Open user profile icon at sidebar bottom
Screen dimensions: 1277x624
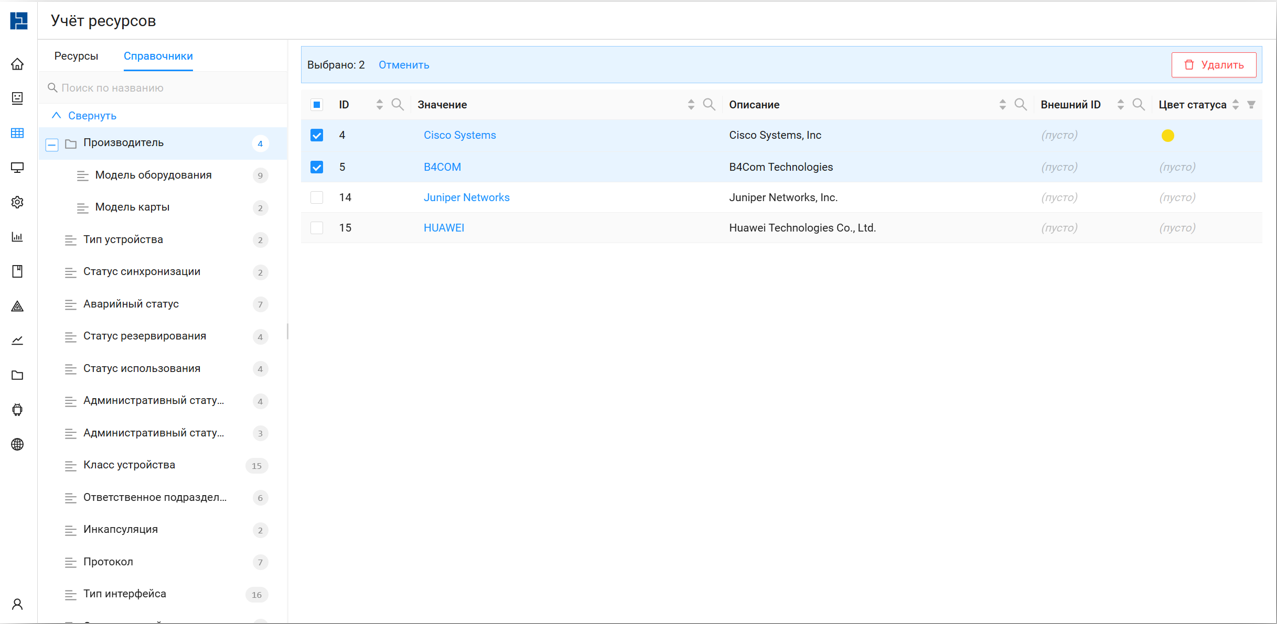[17, 604]
